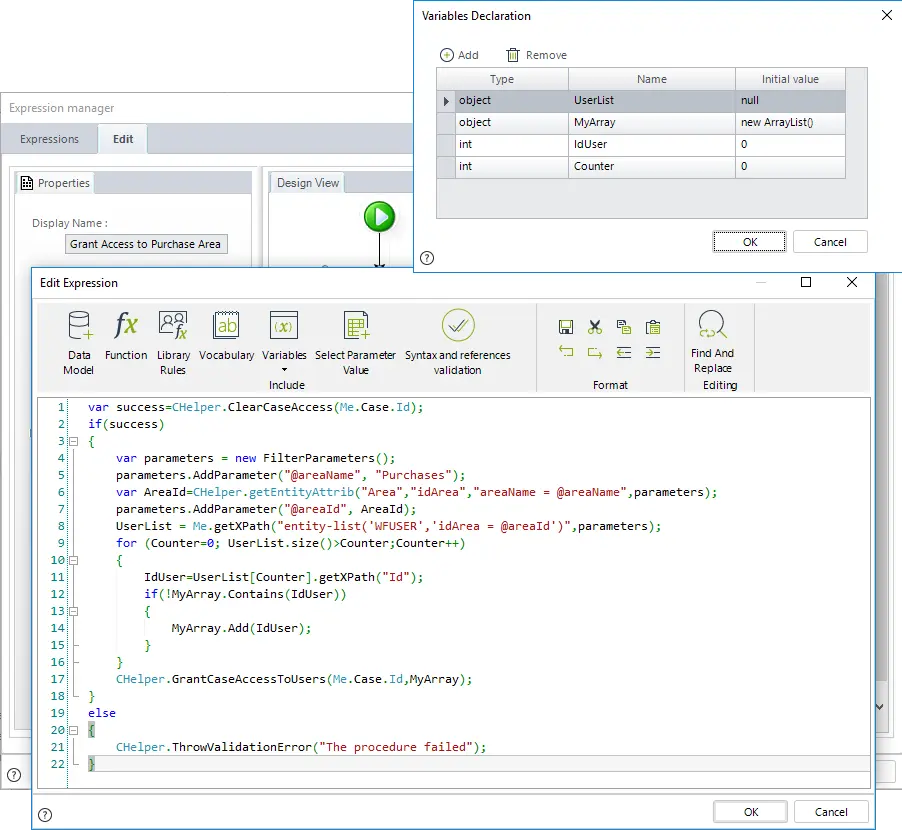Confirm Variables Declaration with OK

pyautogui.click(x=750, y=242)
